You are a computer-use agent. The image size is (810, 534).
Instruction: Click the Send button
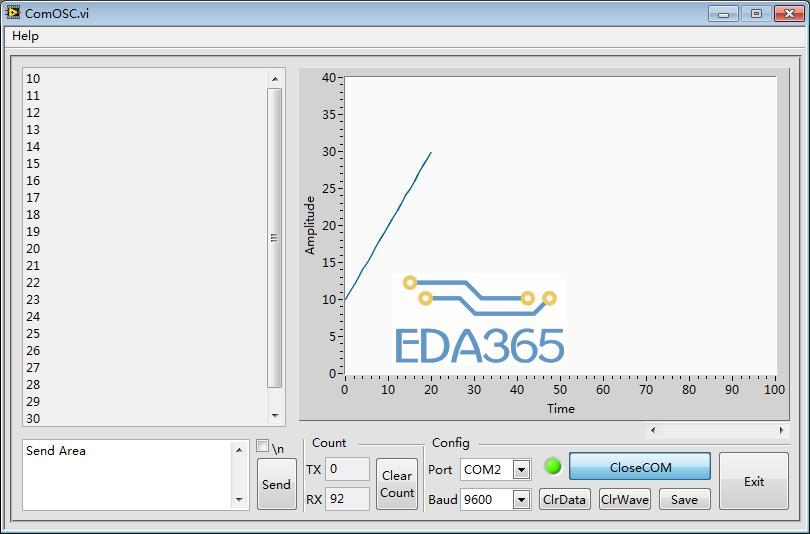276,484
